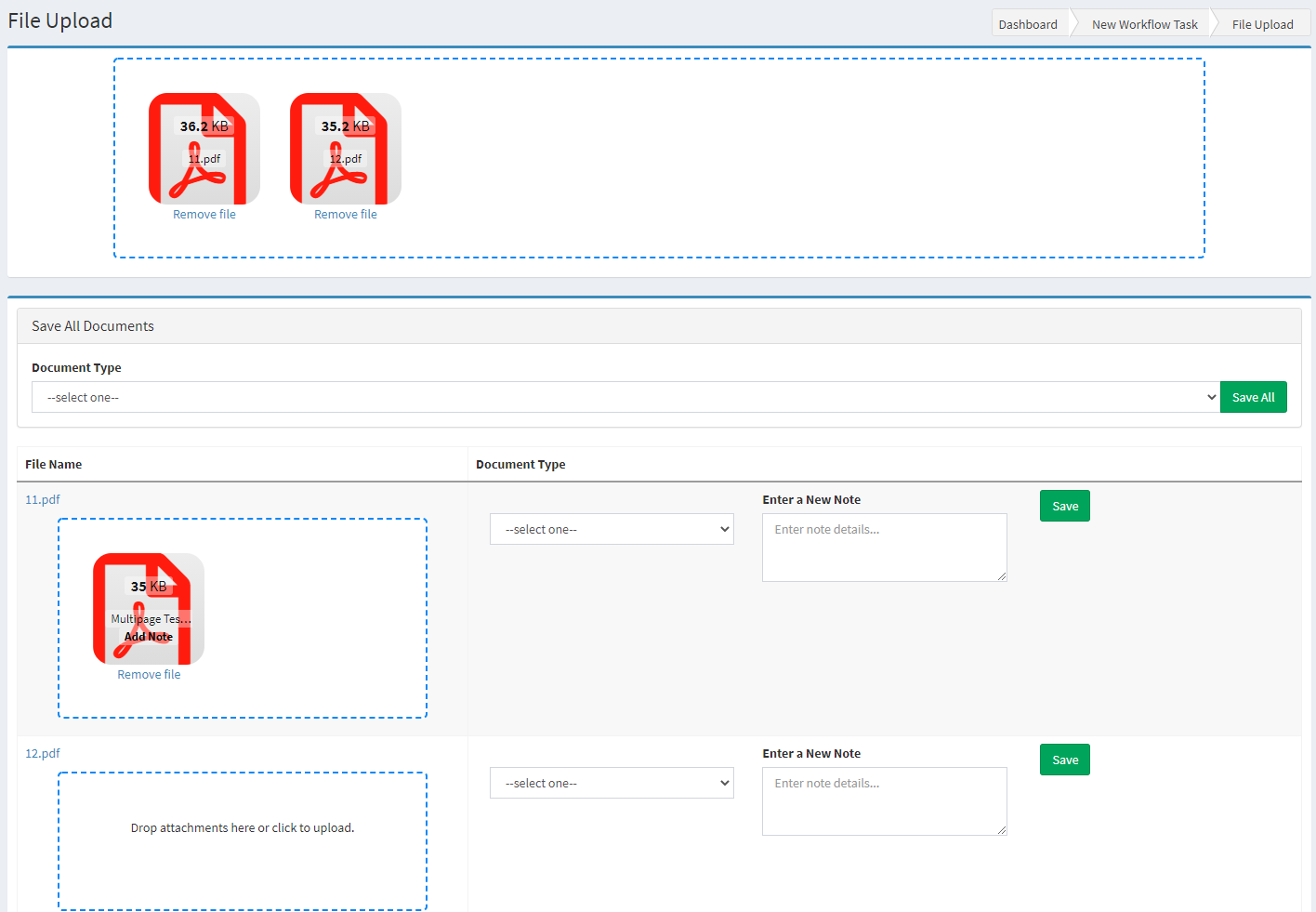Open the 12.pdf file link
1316x912 pixels.
tap(43, 753)
